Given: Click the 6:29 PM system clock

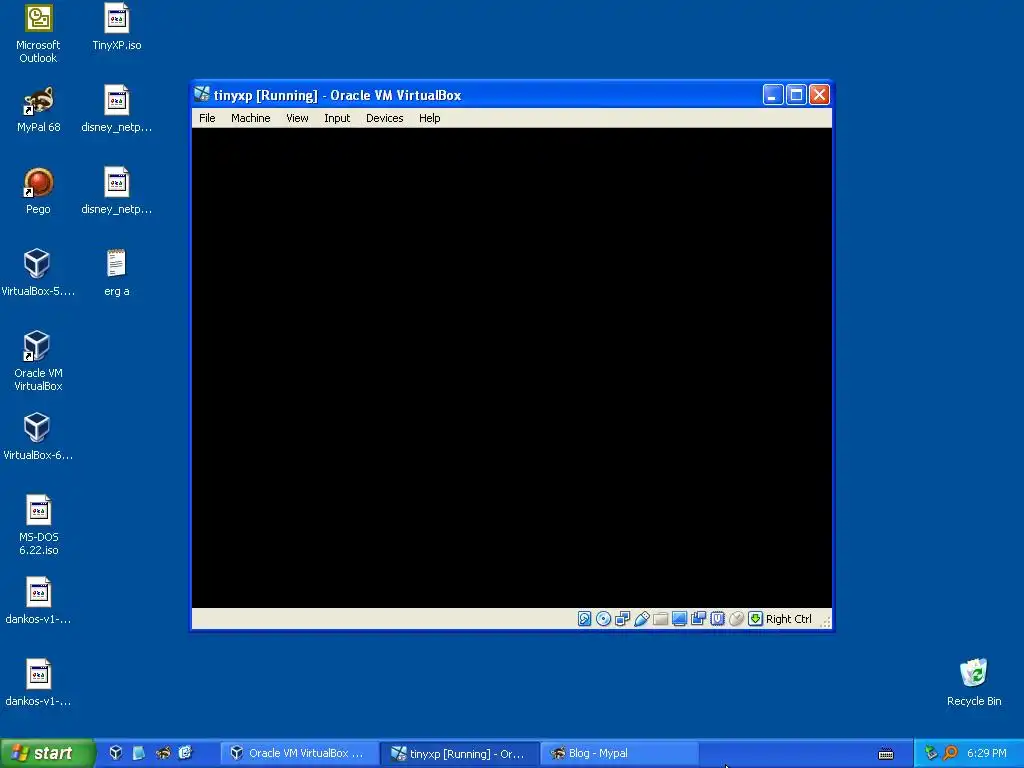Looking at the screenshot, I should point(987,754).
